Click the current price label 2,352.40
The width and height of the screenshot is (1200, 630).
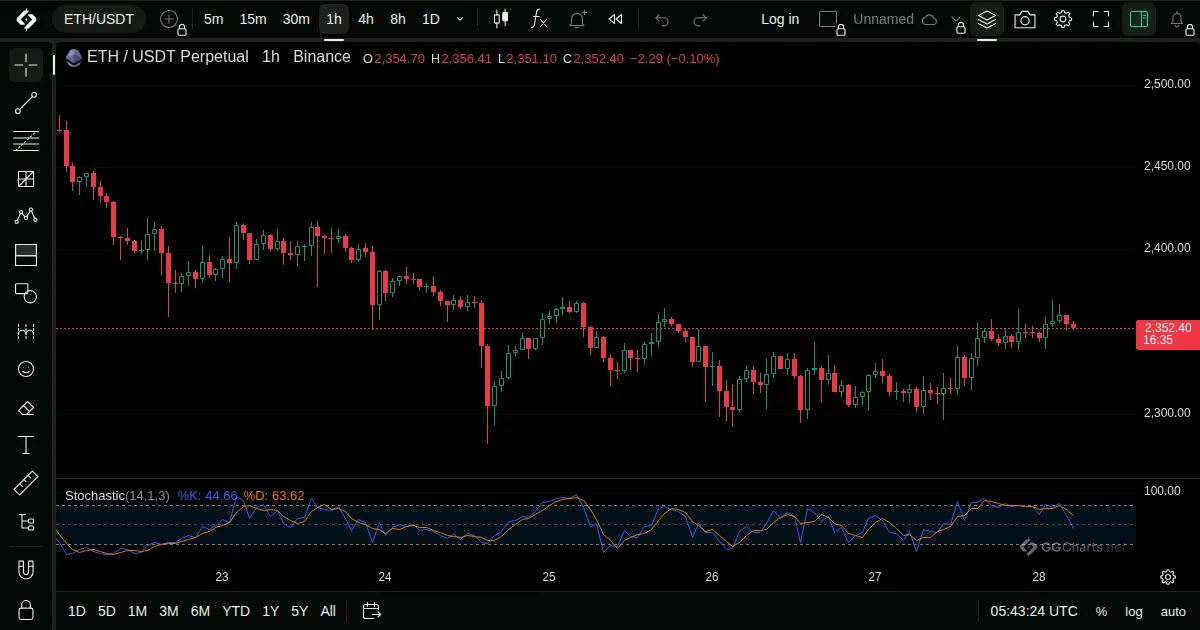(1168, 334)
